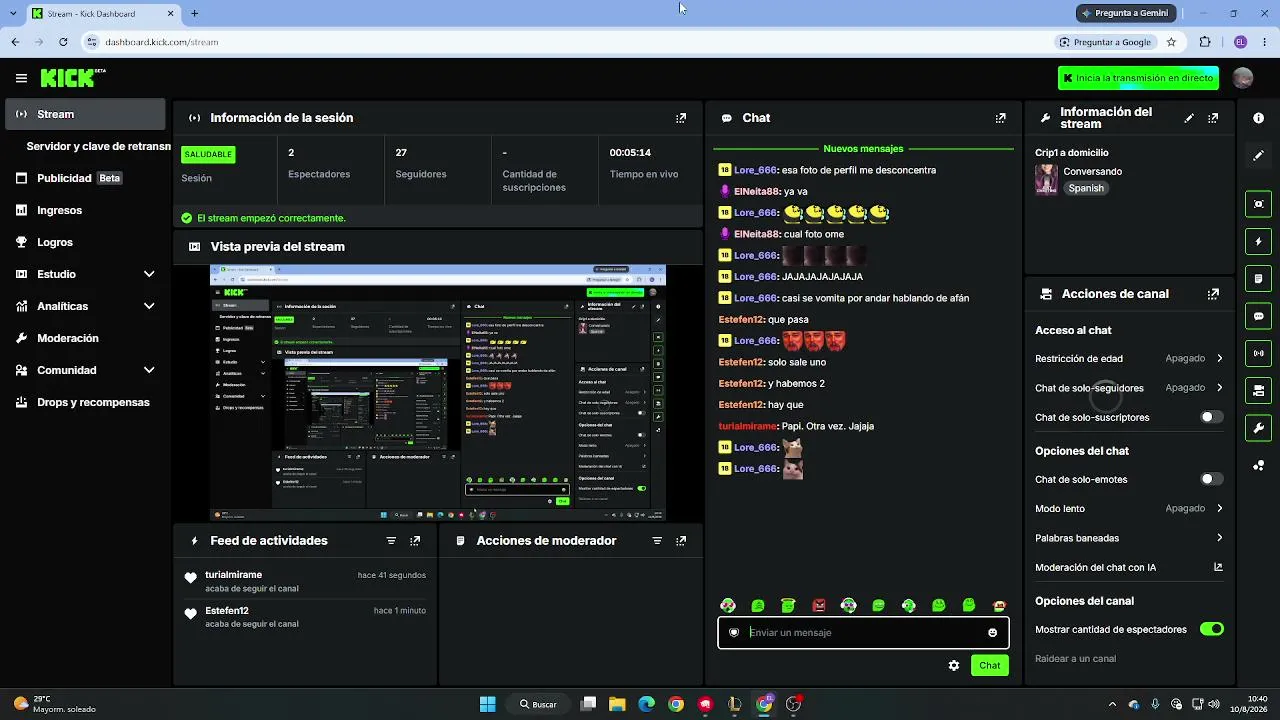Open Chat de solo-seguidores options chevron
This screenshot has width=1280, height=720.
pos(1219,388)
